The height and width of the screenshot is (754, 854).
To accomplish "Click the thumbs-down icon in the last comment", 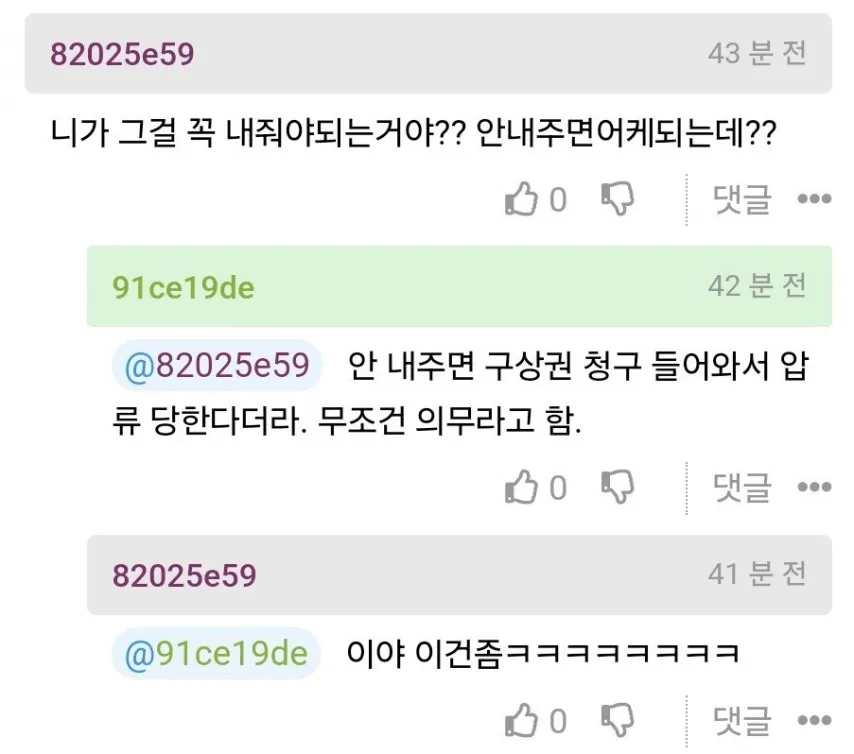I will coord(618,720).
